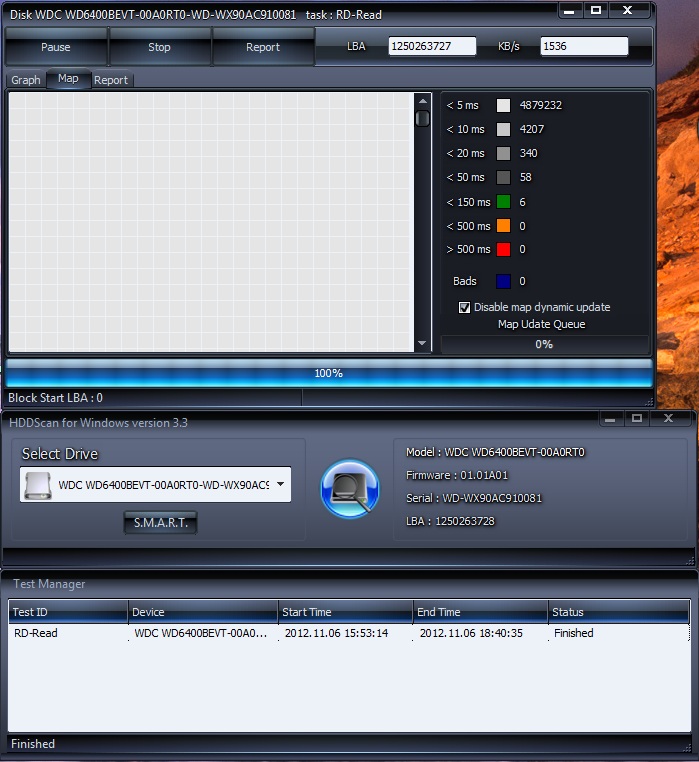
Task: Click the < 20 ms gray swatch
Action: (503, 154)
